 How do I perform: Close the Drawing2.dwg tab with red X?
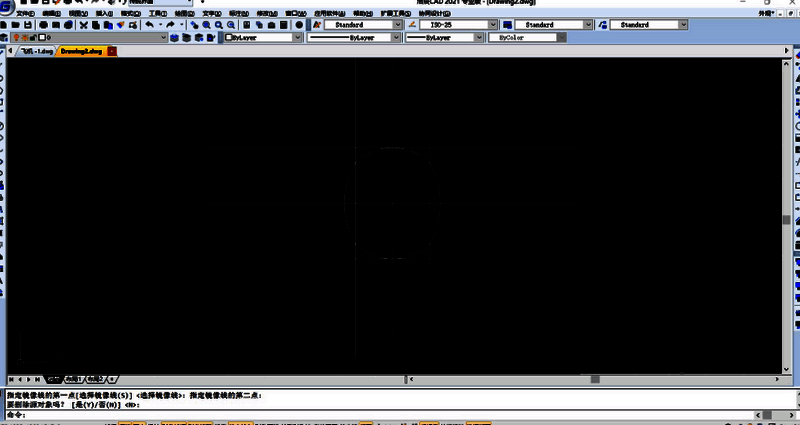(112, 50)
